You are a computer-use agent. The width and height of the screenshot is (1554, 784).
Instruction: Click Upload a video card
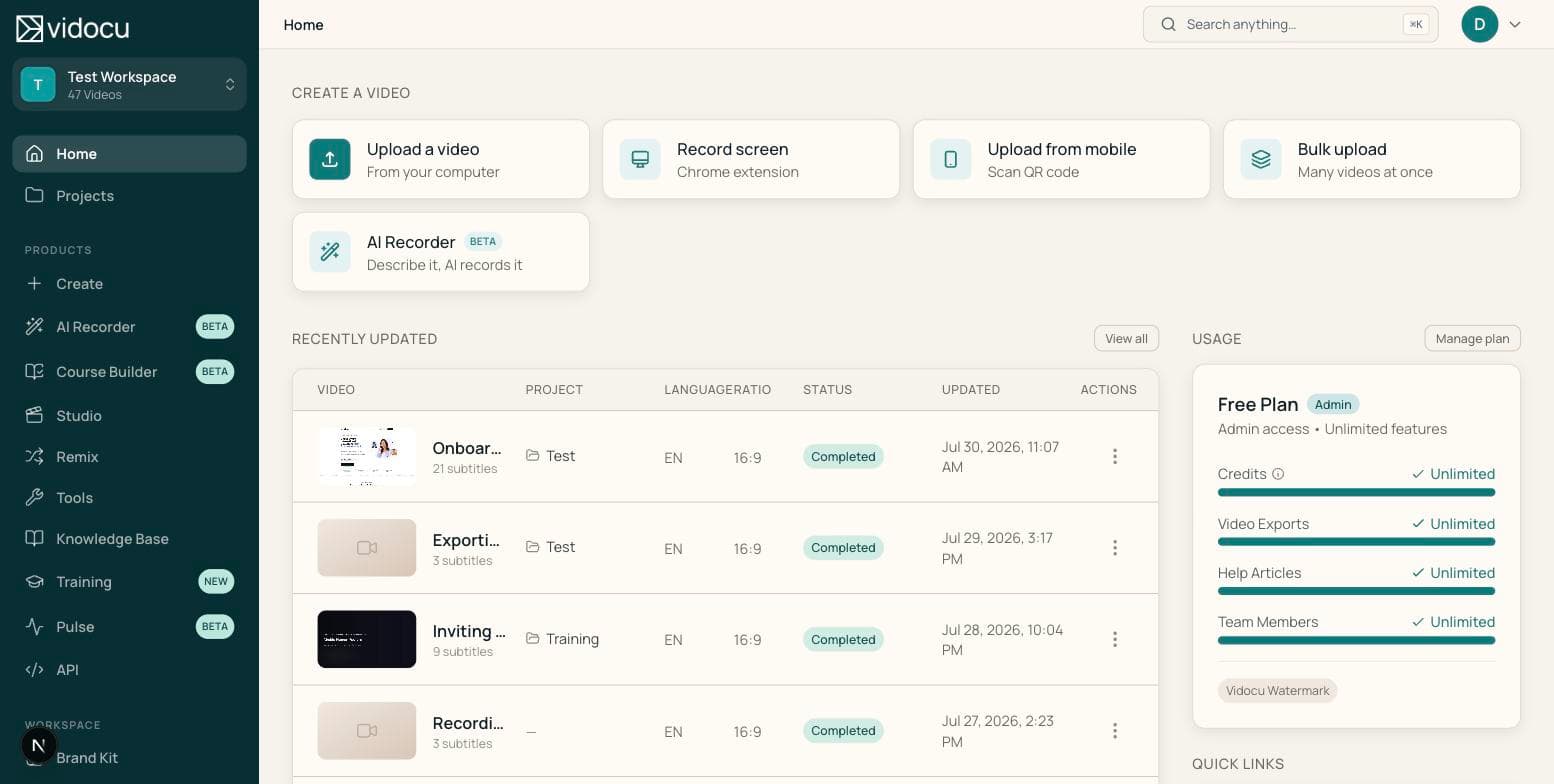pyautogui.click(x=441, y=159)
